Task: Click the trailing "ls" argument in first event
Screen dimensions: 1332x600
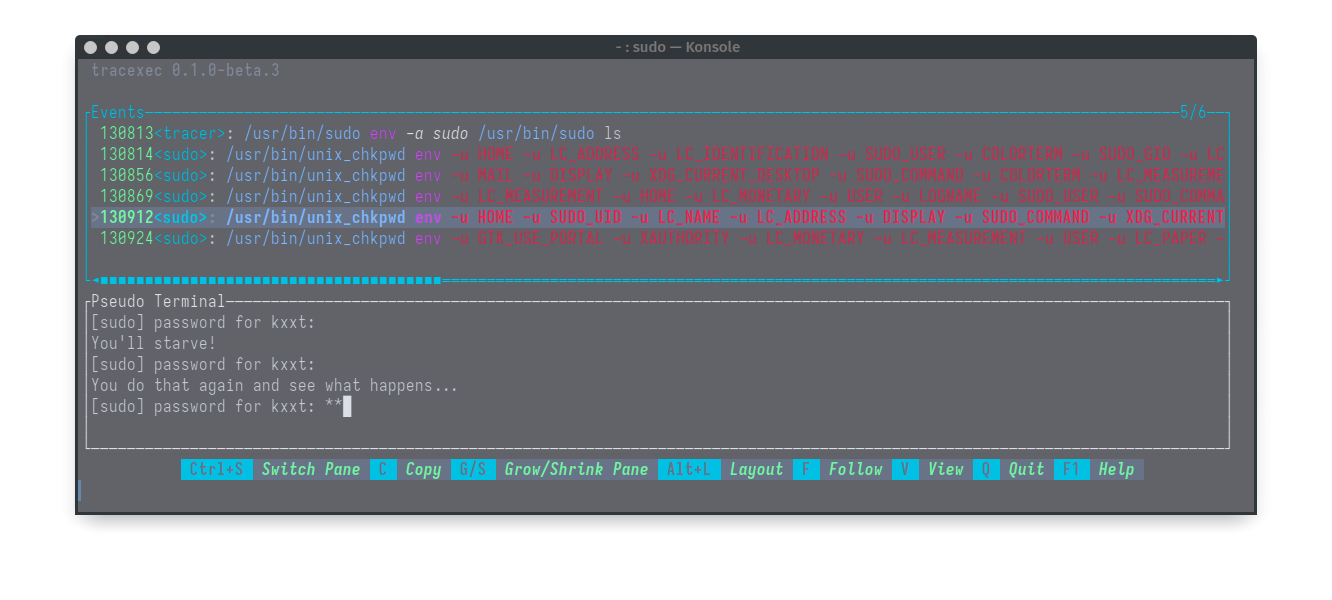Action: pyautogui.click(x=613, y=133)
